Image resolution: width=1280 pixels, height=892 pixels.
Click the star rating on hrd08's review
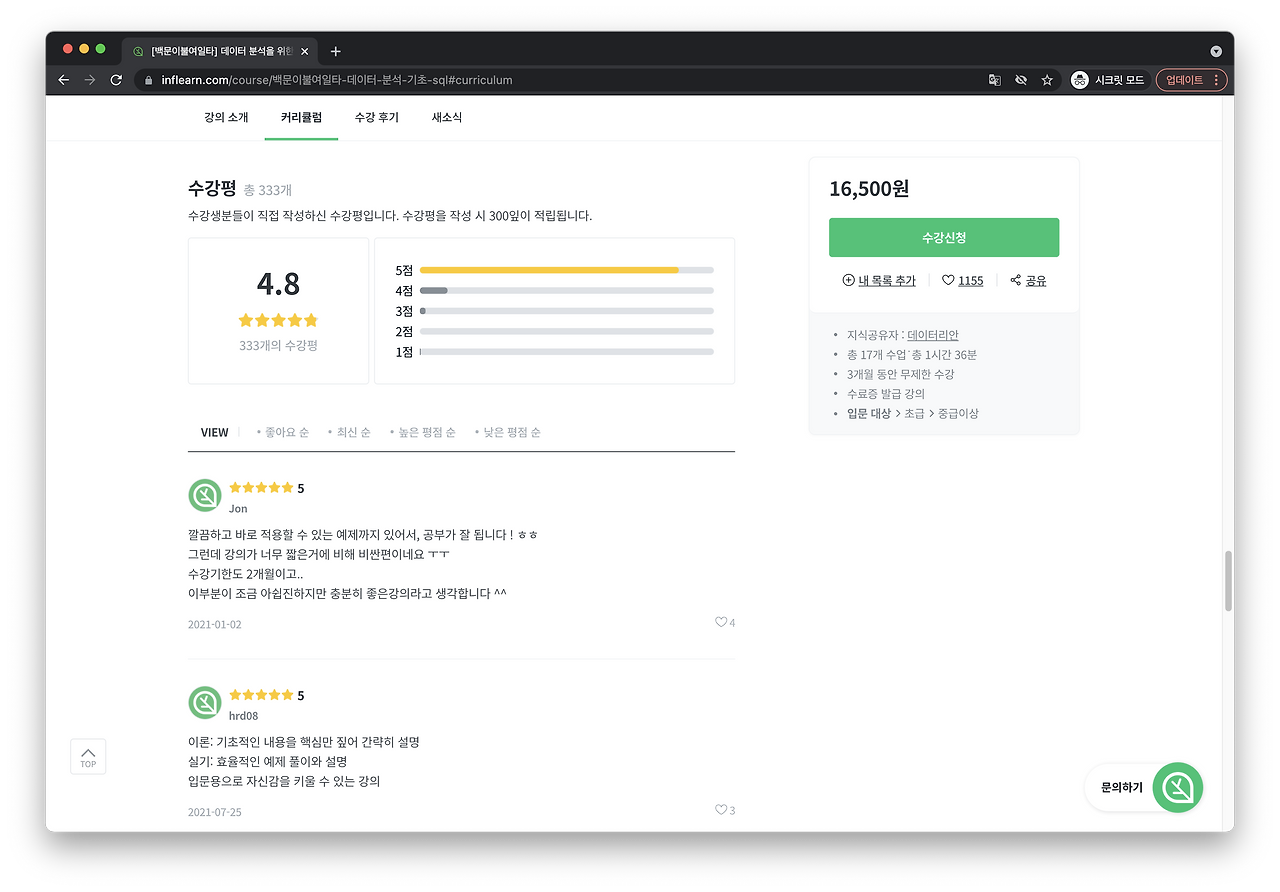point(261,695)
